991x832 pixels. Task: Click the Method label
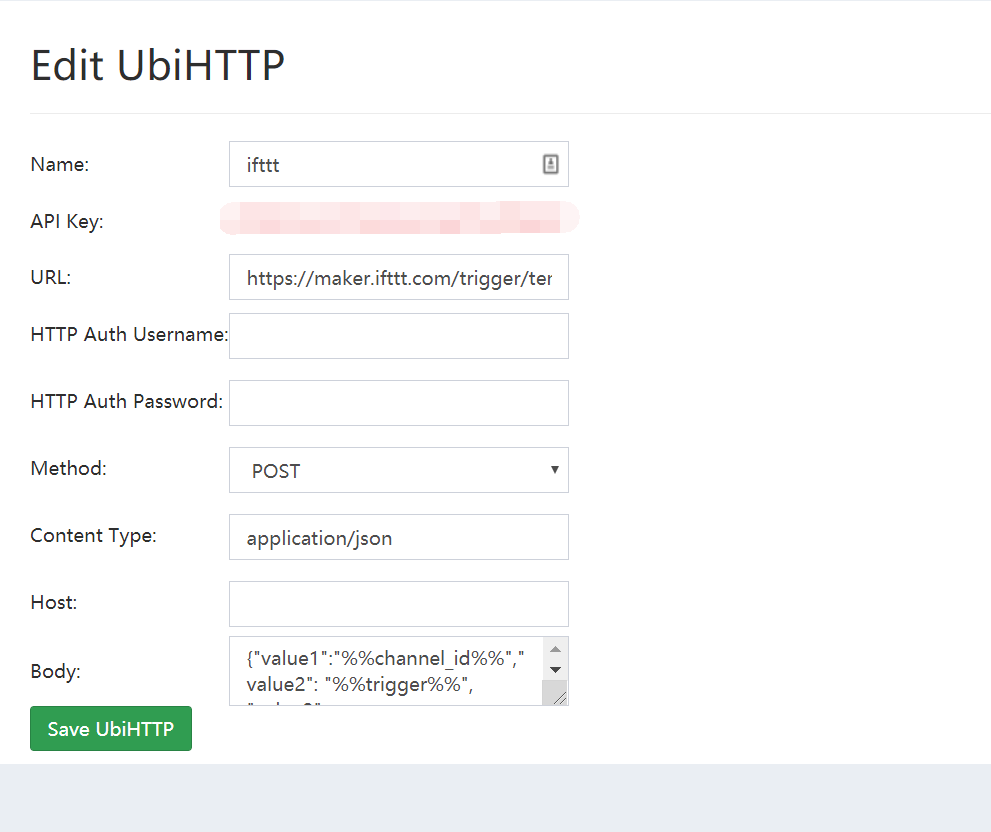click(68, 468)
